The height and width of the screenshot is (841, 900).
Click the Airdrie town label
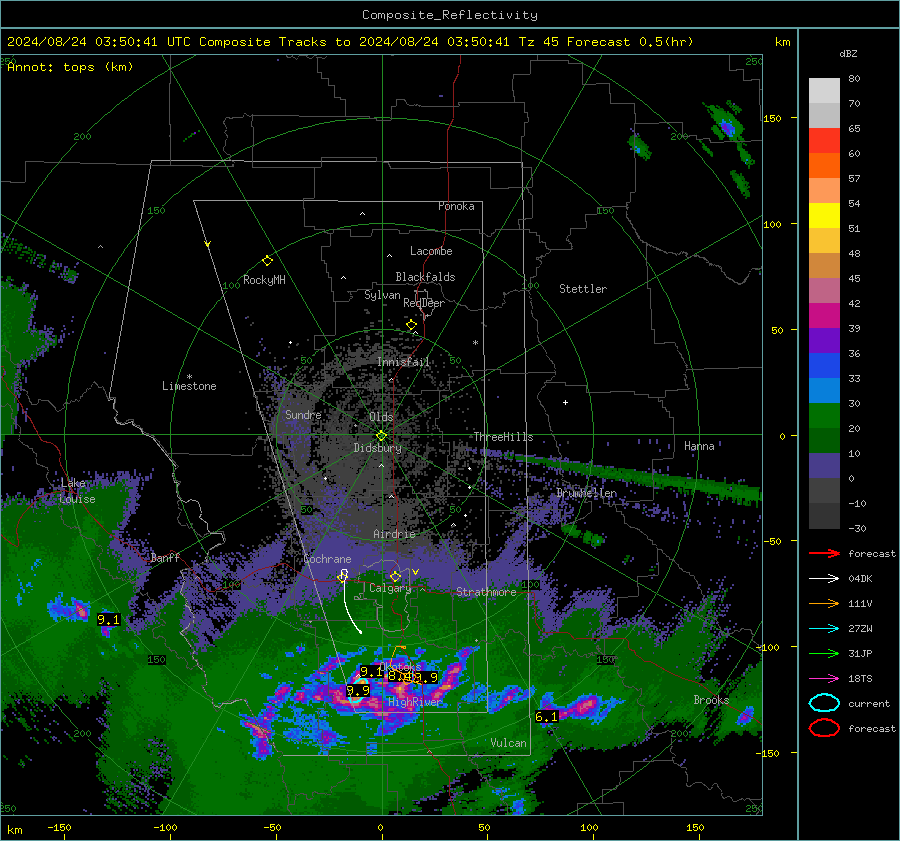[x=394, y=534]
